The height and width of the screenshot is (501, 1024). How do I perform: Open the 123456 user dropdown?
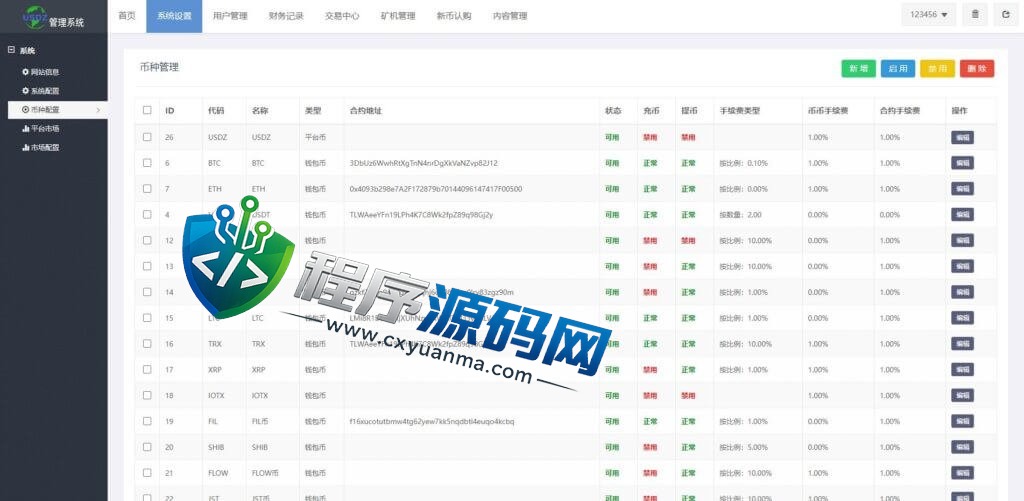(929, 14)
